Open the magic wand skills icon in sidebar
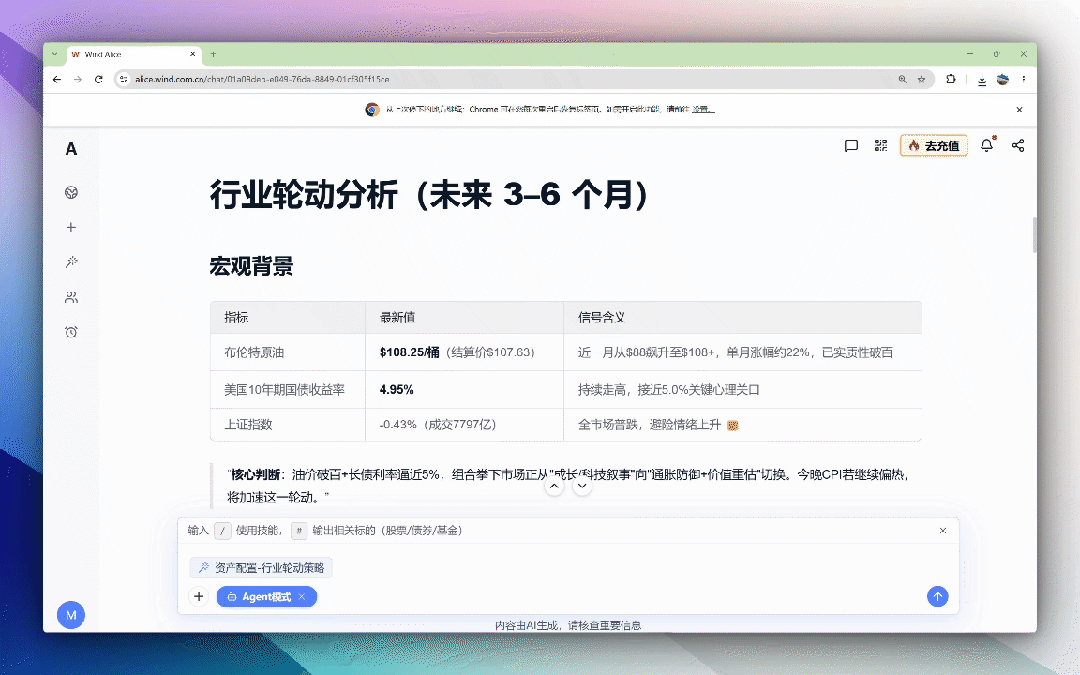The height and width of the screenshot is (675, 1080). 71,262
